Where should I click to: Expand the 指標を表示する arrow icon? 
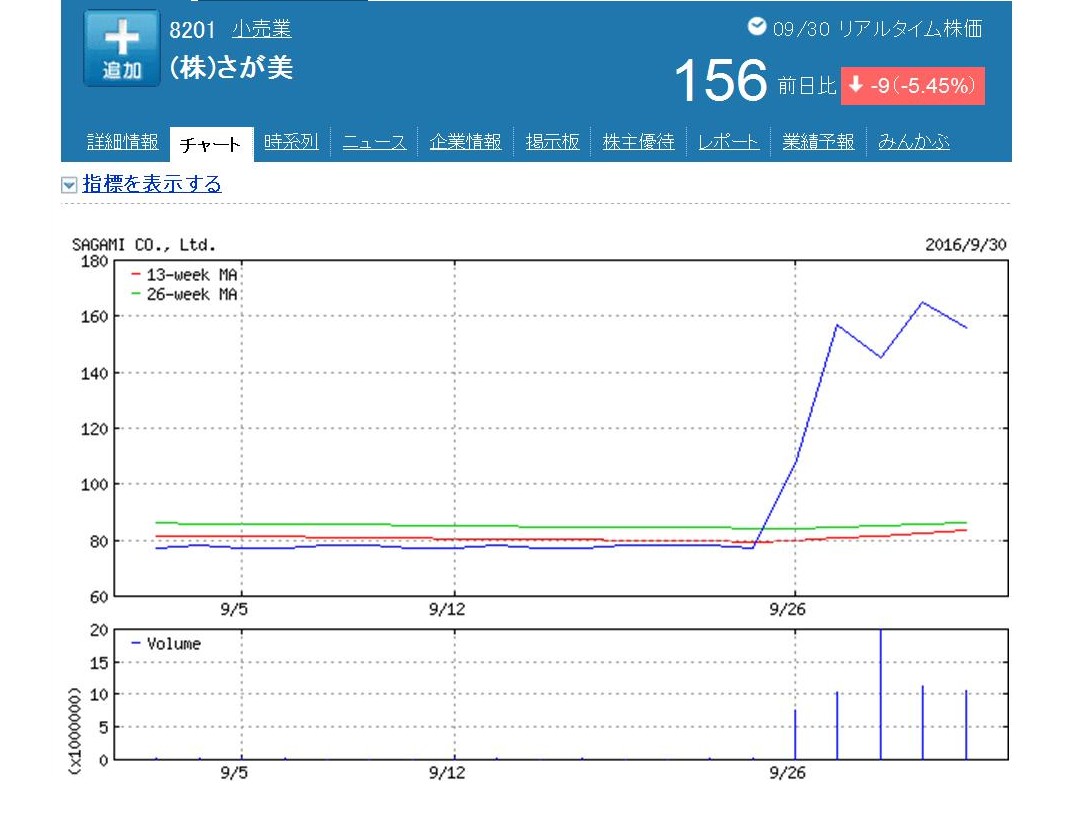(68, 184)
